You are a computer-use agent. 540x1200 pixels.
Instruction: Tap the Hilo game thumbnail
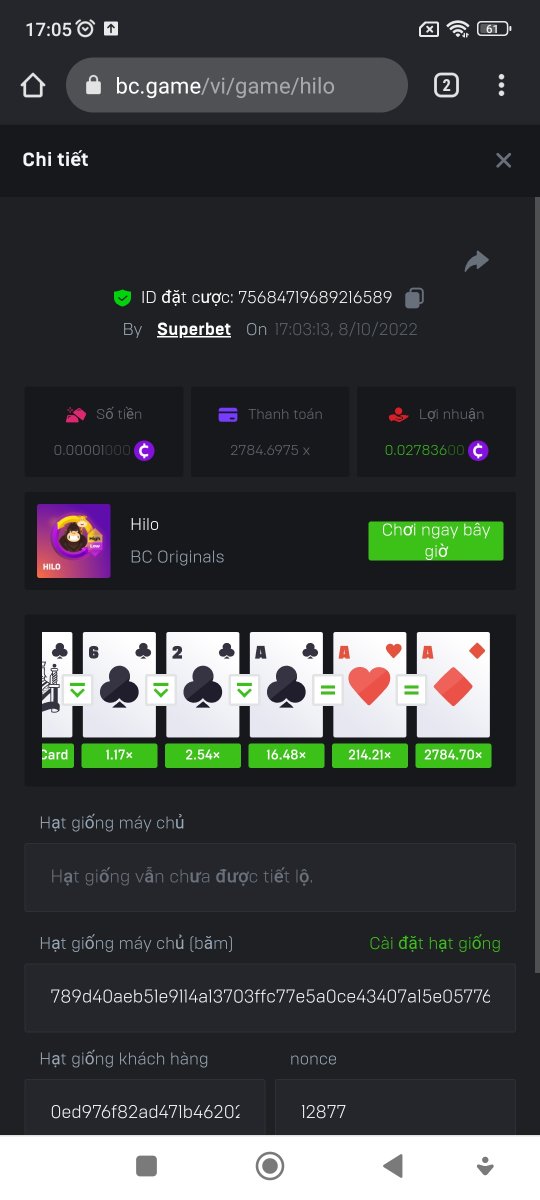point(73,541)
